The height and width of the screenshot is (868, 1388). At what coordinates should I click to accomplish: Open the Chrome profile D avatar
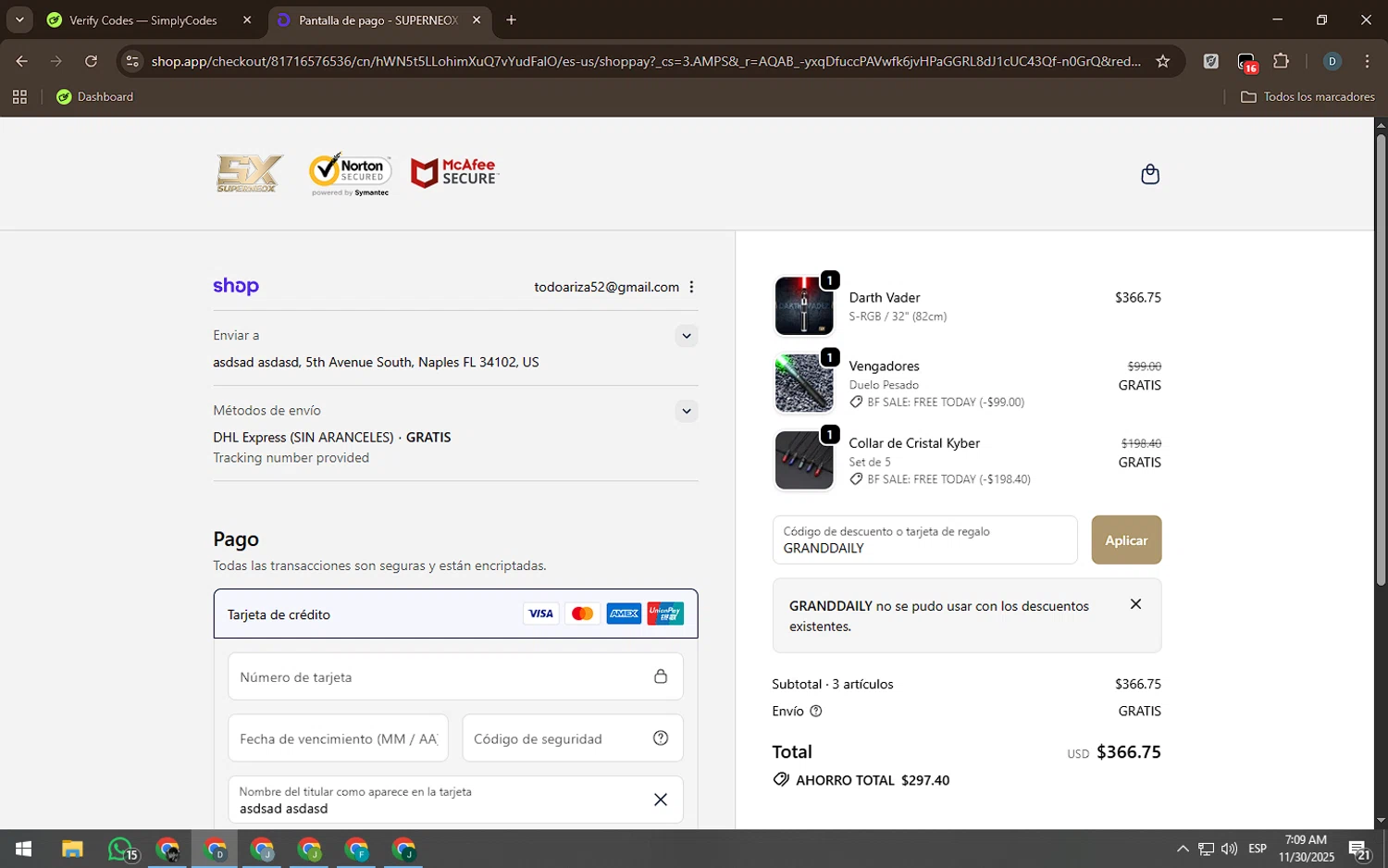point(1332,61)
